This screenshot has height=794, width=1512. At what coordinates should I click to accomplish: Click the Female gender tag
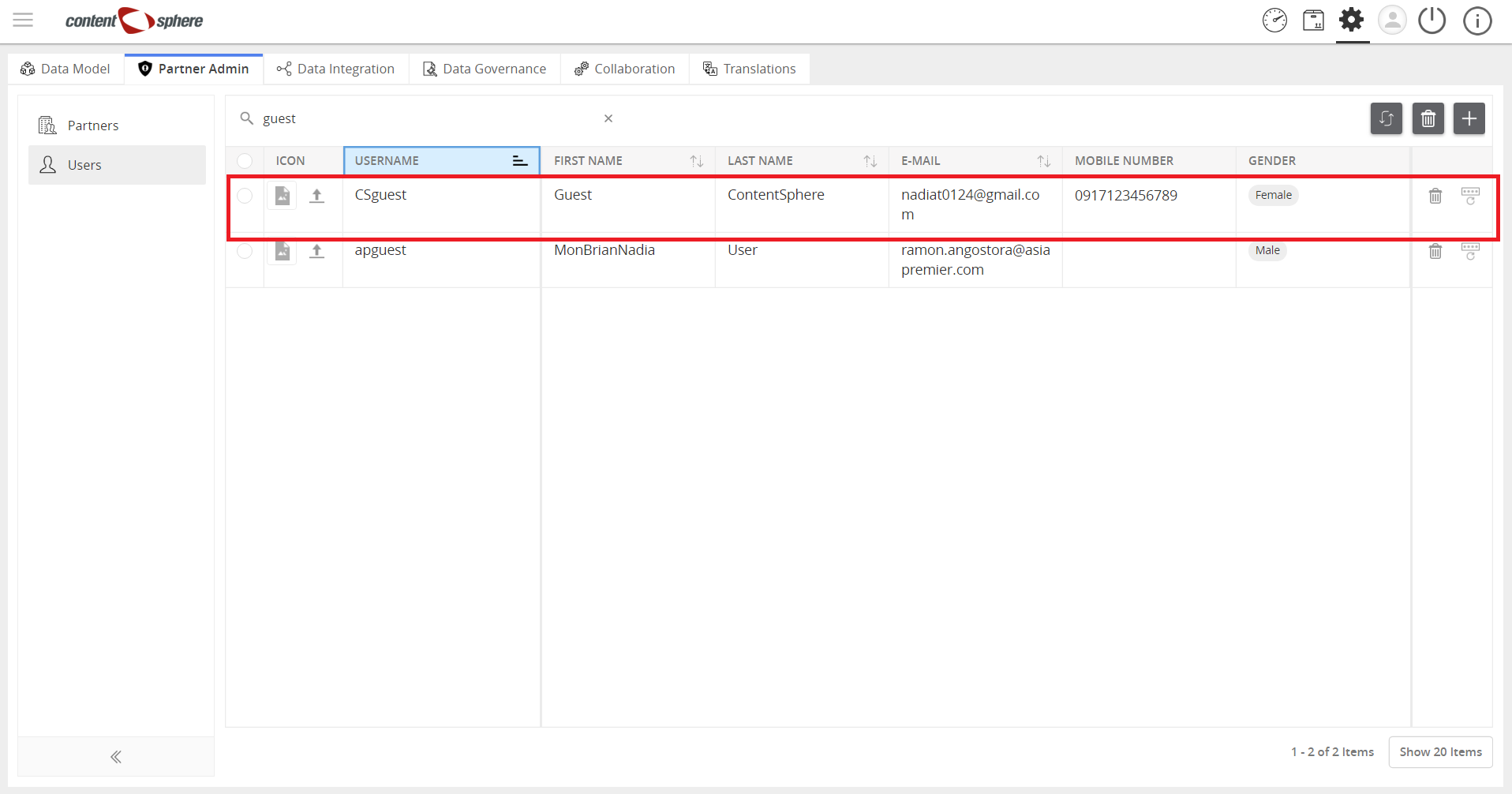pyautogui.click(x=1274, y=195)
